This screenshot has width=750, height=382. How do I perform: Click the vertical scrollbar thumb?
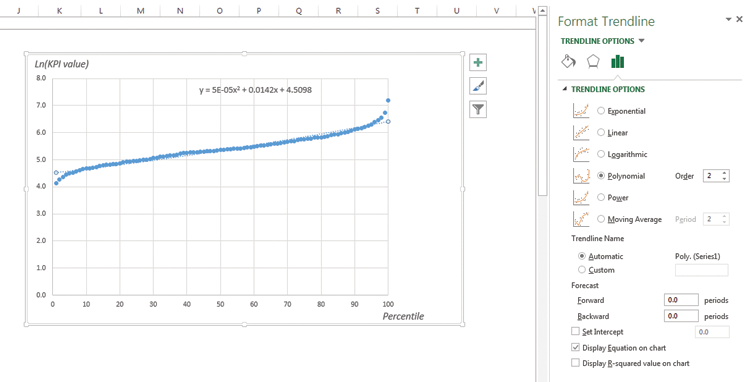tap(542, 105)
